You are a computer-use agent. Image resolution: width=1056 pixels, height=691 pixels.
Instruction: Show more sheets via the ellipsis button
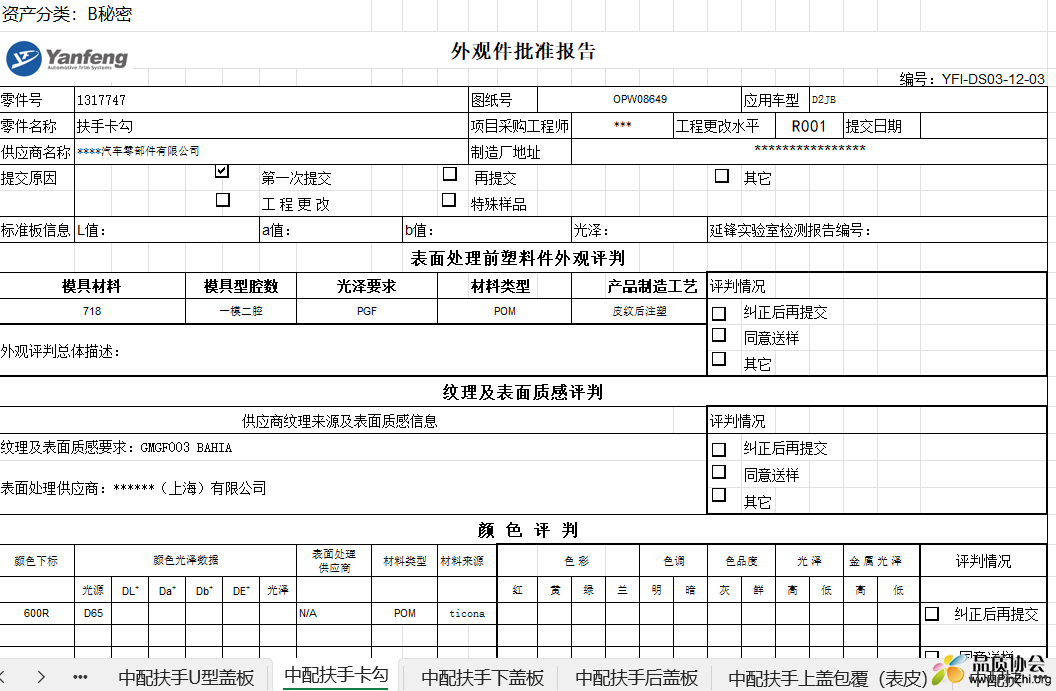[x=80, y=677]
